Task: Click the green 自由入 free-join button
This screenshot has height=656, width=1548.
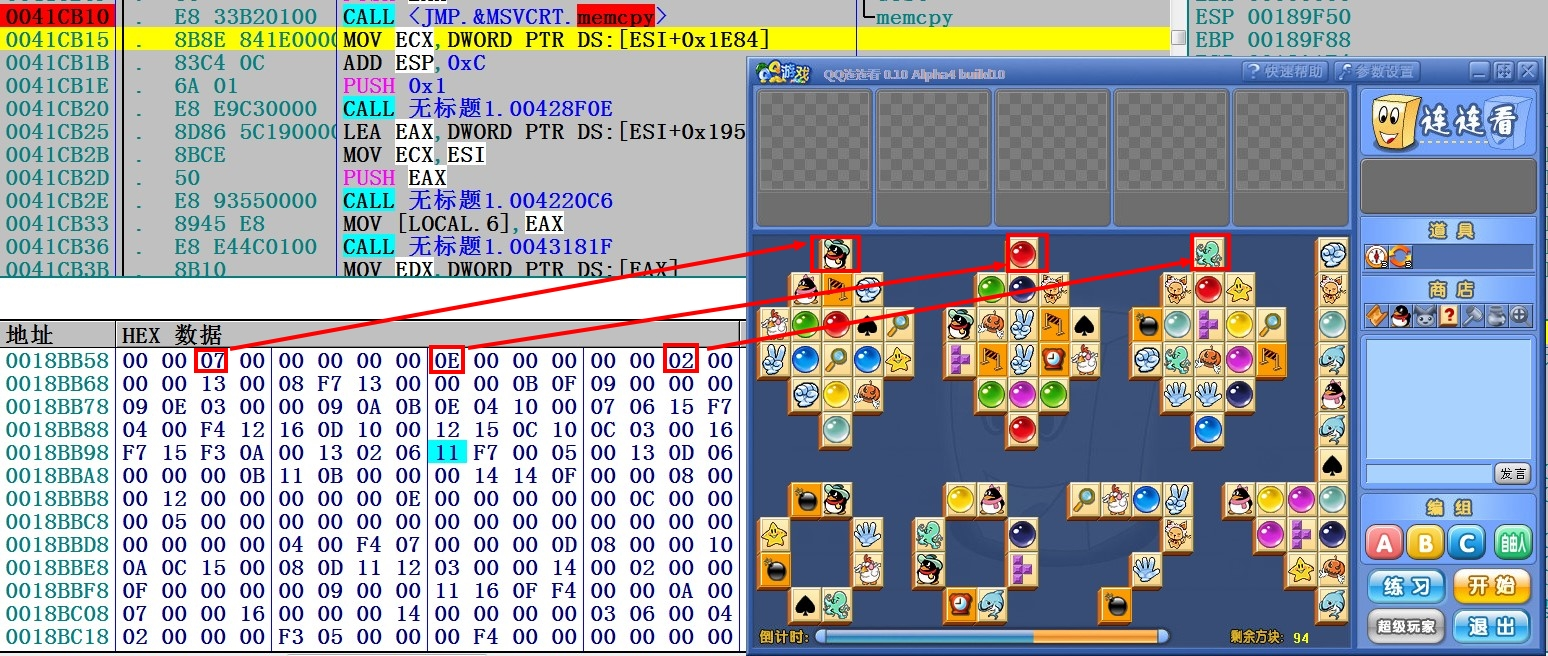Action: (x=1512, y=543)
